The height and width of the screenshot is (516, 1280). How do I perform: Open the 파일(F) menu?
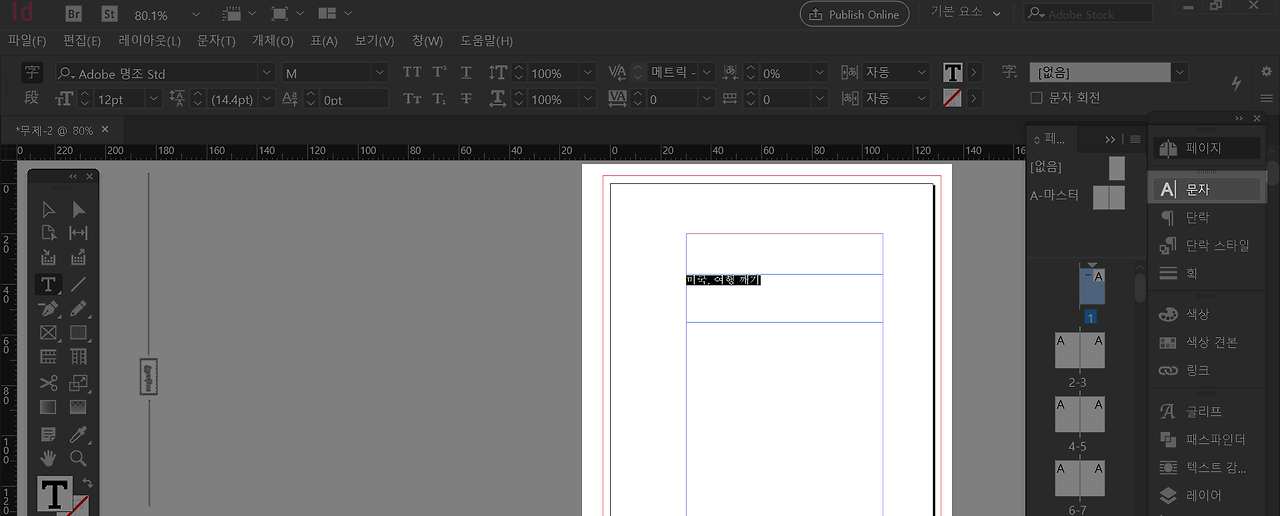point(27,41)
